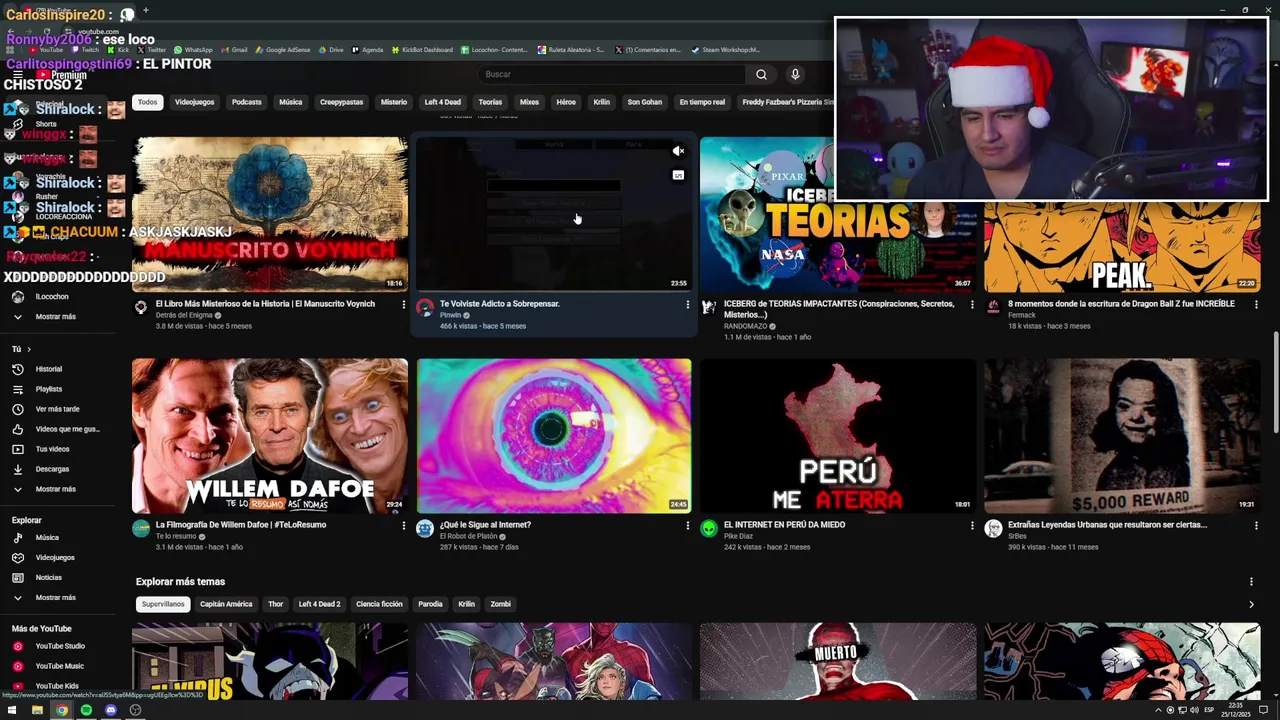Open Descargas in sidebar
1280x720 pixels.
52,469
